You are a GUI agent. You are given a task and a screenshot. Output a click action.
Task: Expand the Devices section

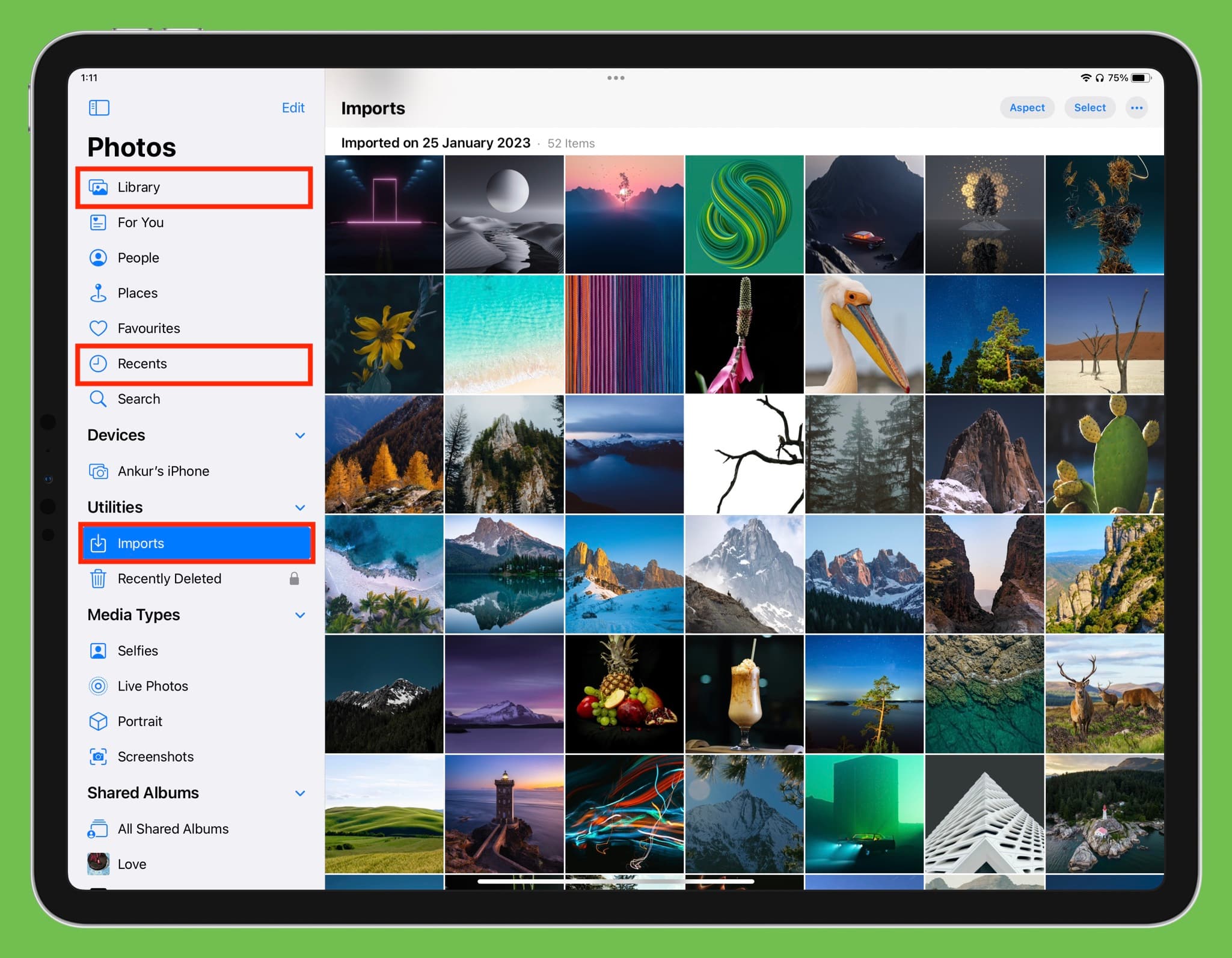pyautogui.click(x=300, y=434)
